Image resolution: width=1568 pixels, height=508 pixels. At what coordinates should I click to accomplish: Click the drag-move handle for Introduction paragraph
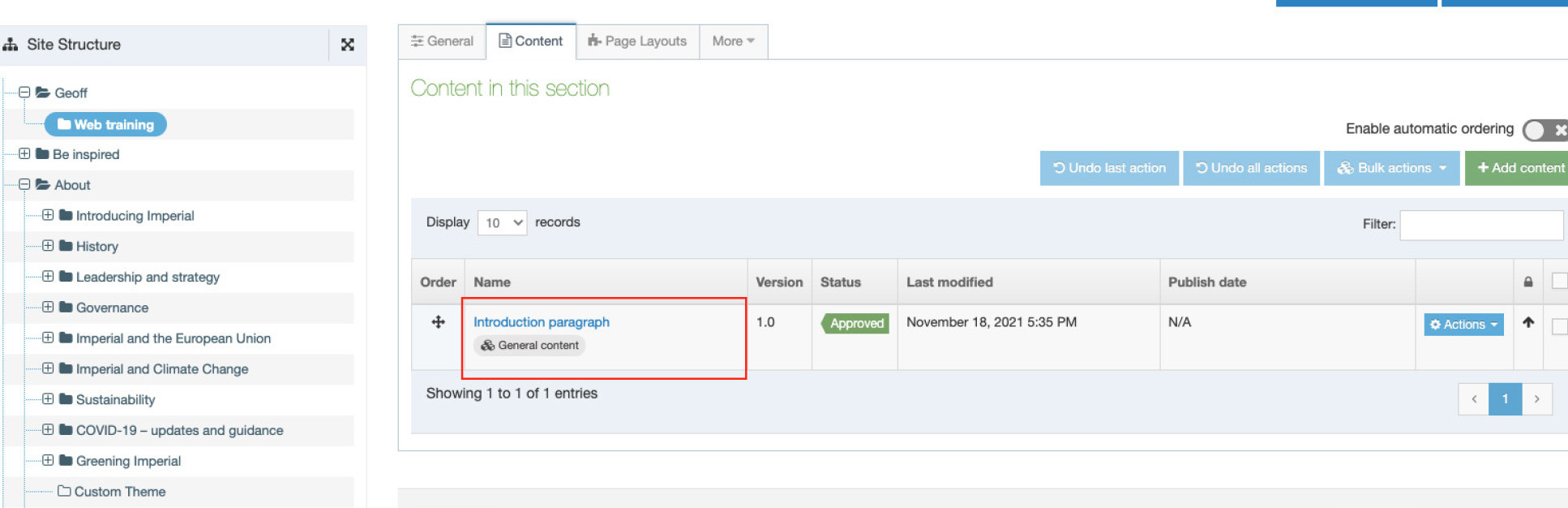coord(438,322)
